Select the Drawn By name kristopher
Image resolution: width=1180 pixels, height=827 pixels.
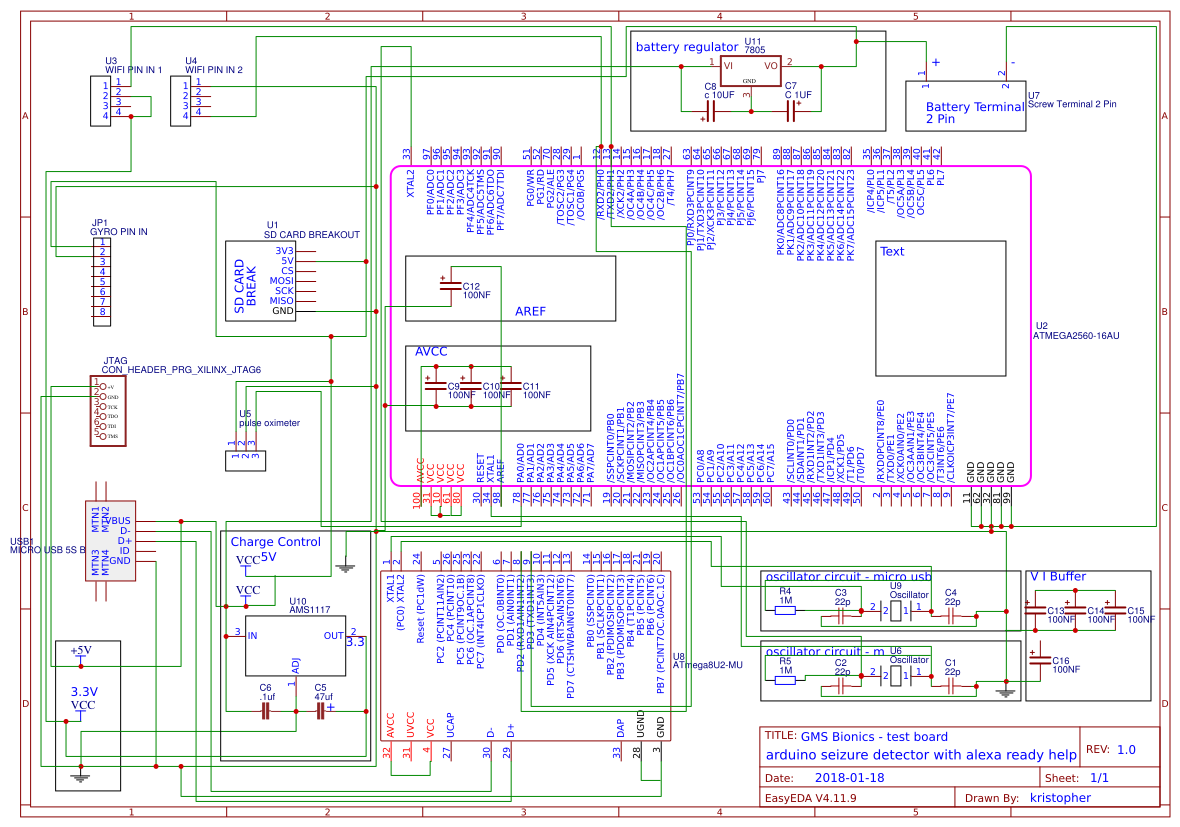[1062, 798]
